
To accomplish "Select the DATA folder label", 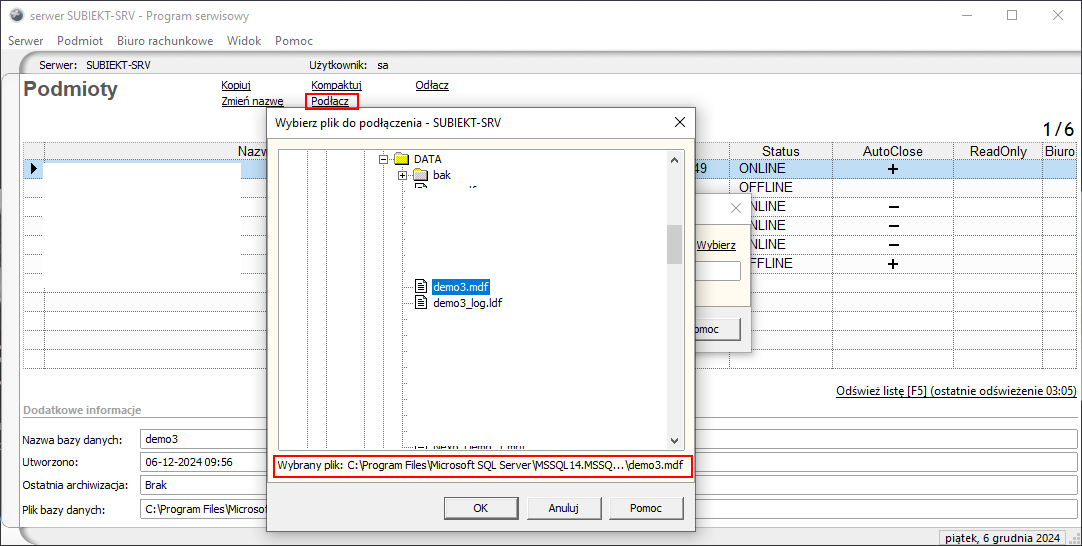I will (x=427, y=159).
